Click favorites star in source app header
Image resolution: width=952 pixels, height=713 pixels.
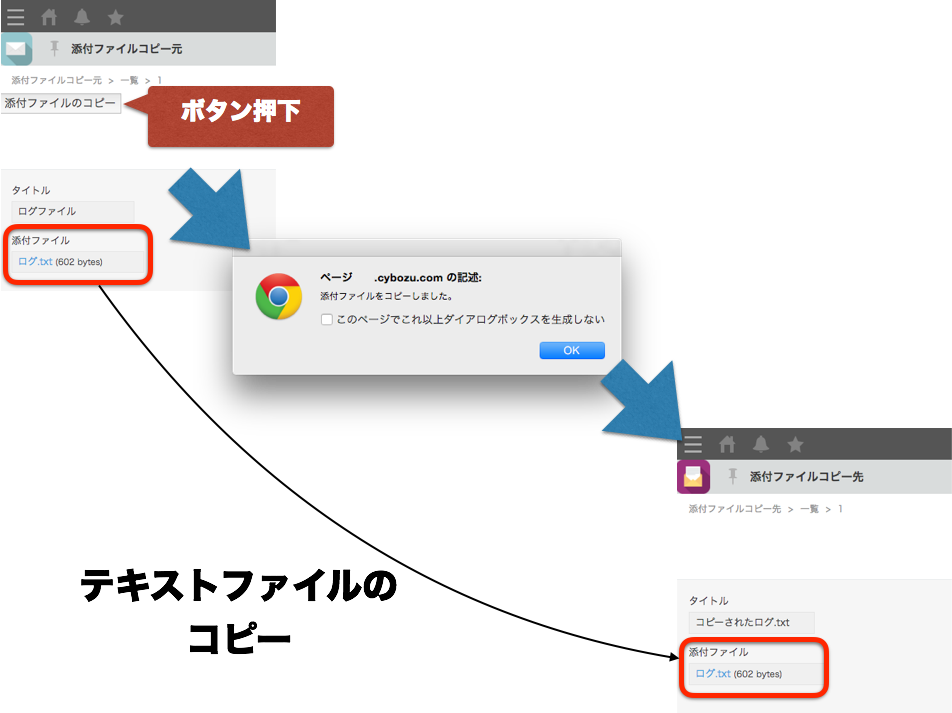(115, 17)
